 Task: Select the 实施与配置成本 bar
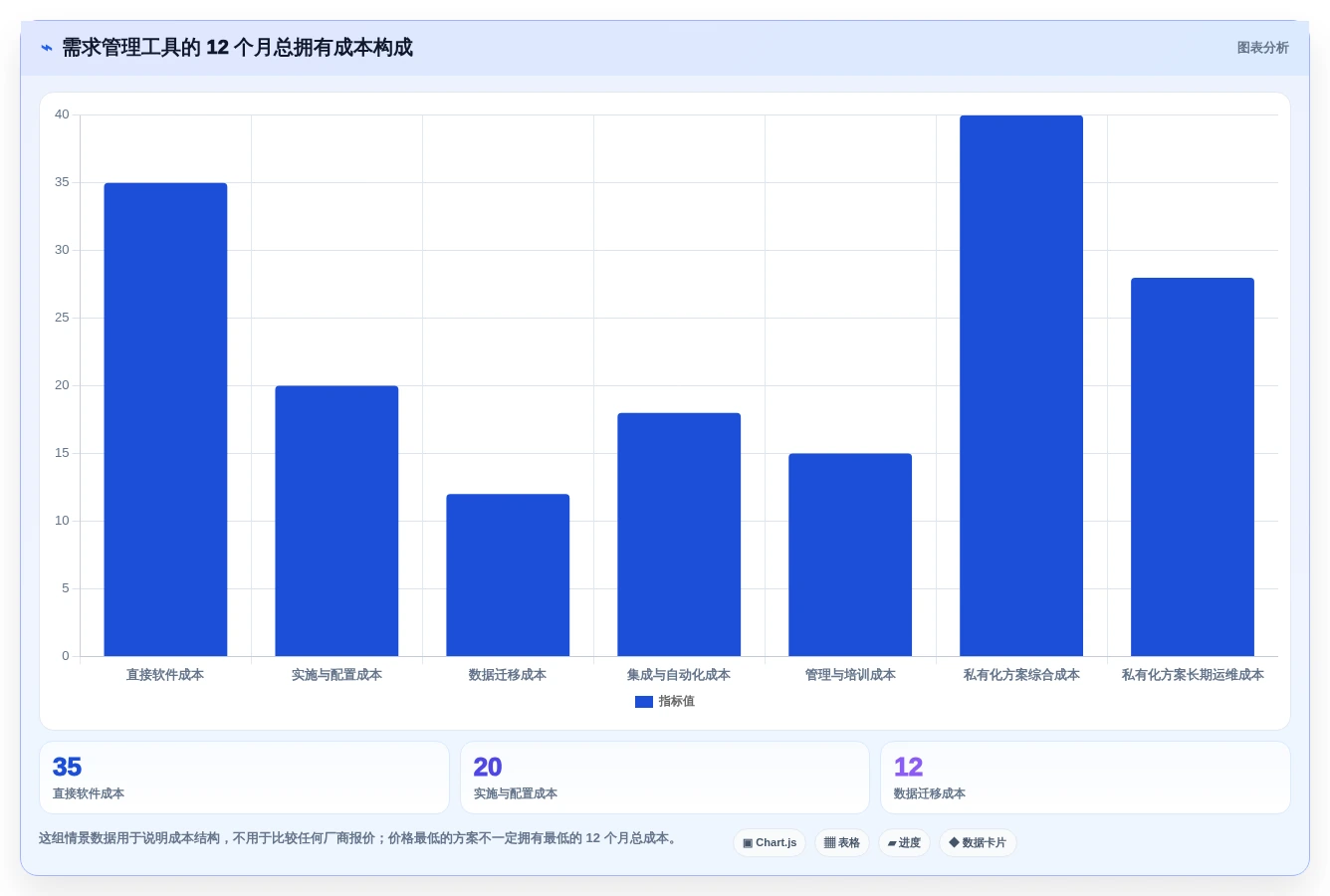pos(336,521)
